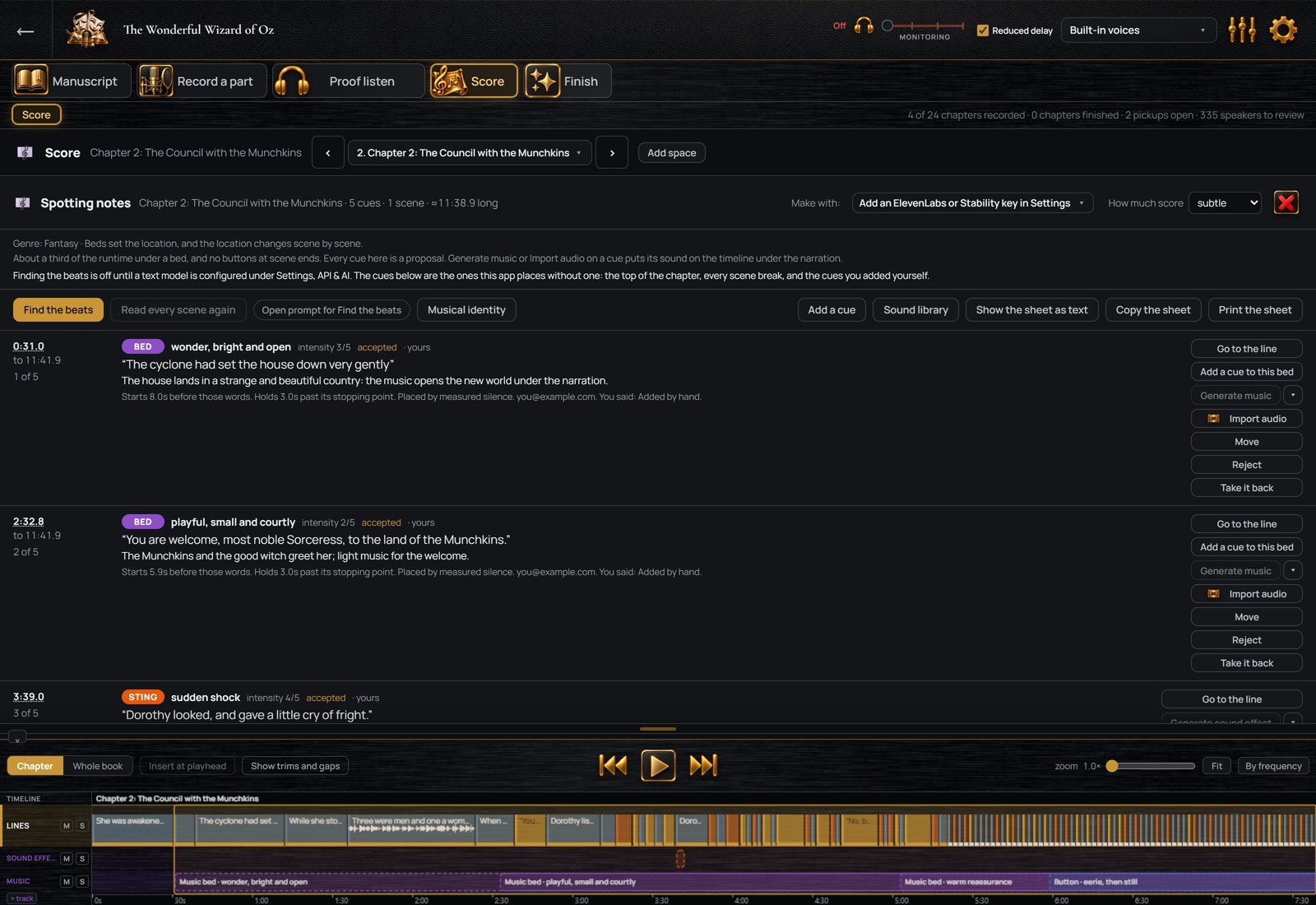Play the chapter audio
This screenshot has height=905, width=1316.
point(658,765)
